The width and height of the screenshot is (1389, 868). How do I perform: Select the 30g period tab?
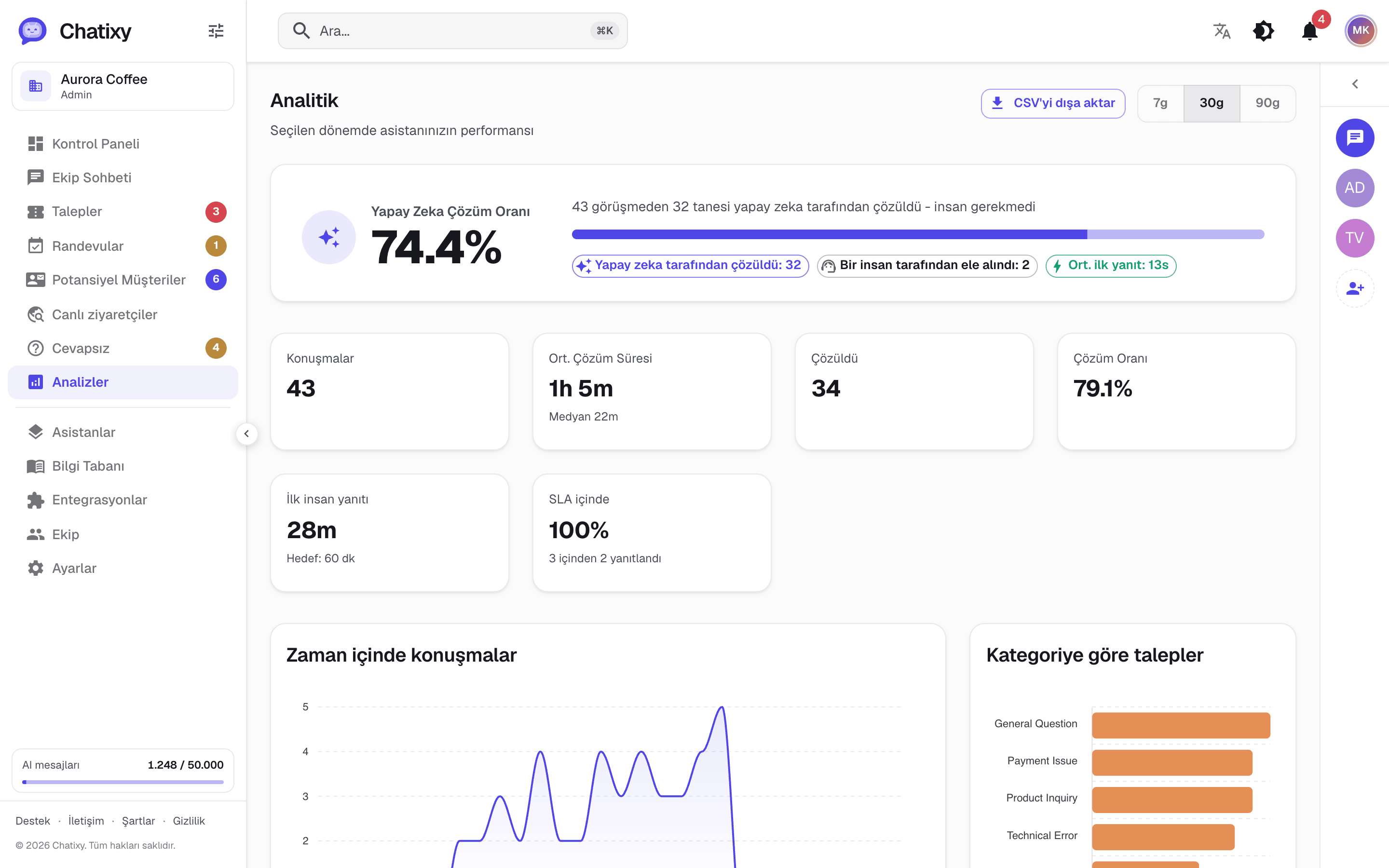[x=1211, y=103]
